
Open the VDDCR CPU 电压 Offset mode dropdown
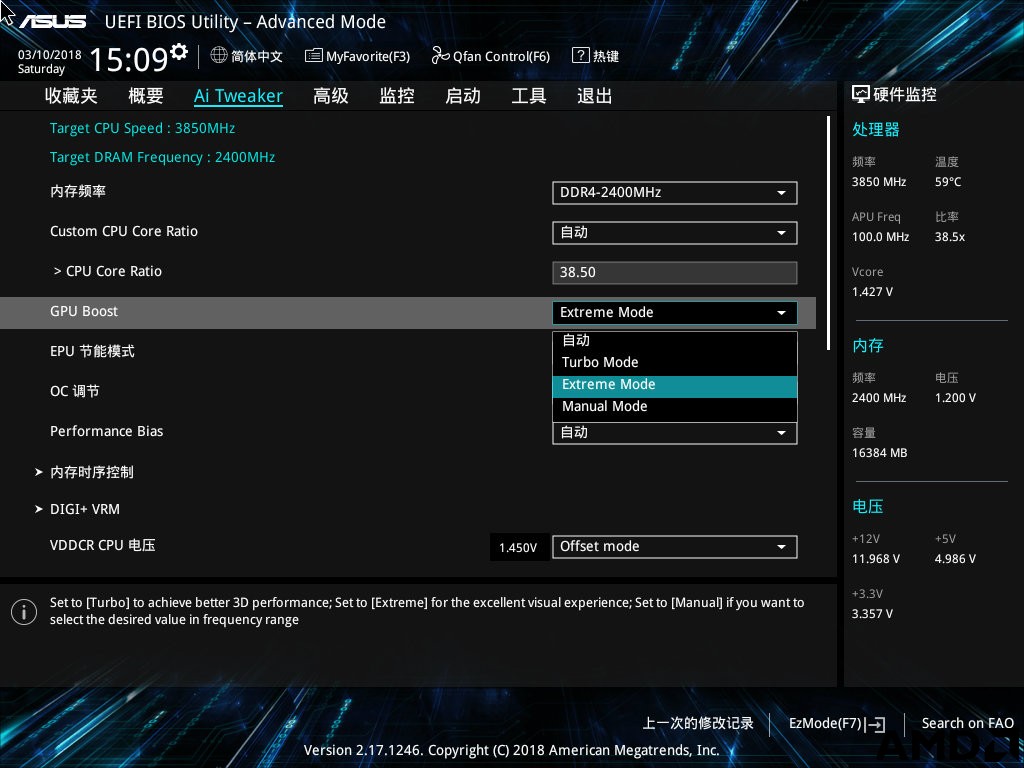[675, 547]
